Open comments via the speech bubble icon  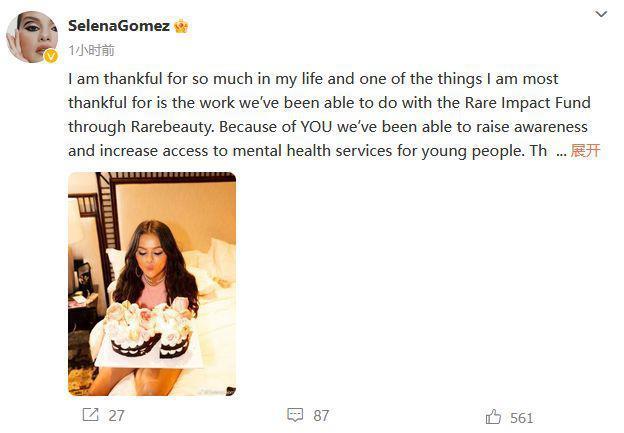coord(295,414)
